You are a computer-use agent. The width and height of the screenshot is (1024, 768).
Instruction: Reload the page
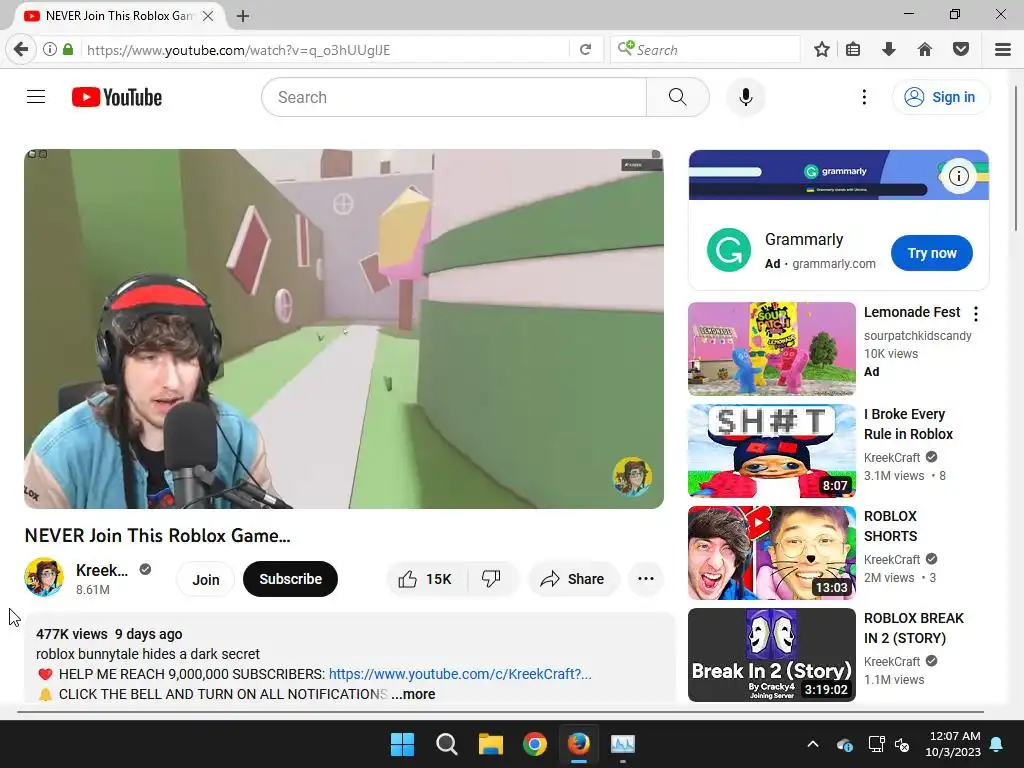(586, 50)
